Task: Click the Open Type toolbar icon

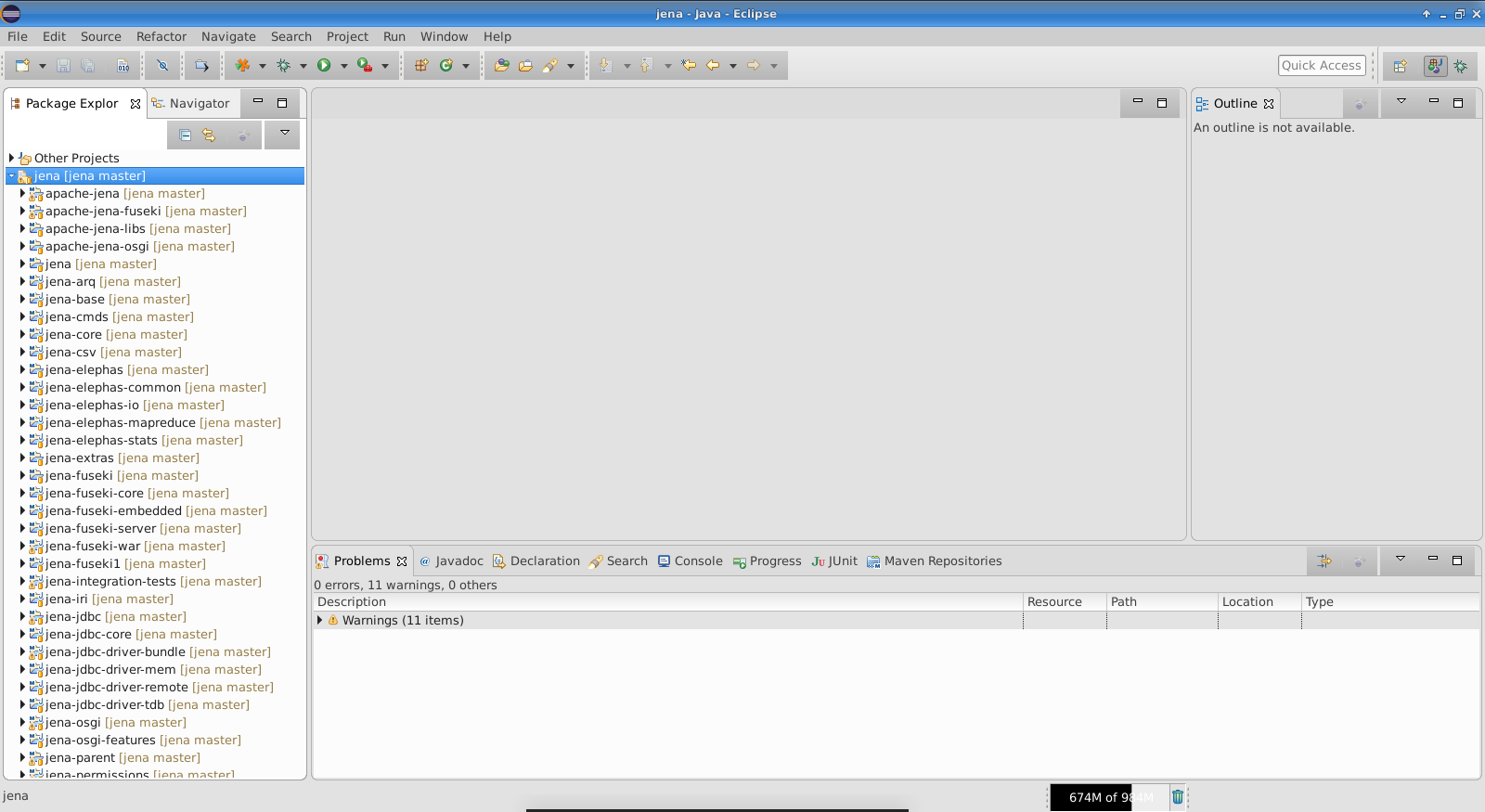Action: coord(501,65)
